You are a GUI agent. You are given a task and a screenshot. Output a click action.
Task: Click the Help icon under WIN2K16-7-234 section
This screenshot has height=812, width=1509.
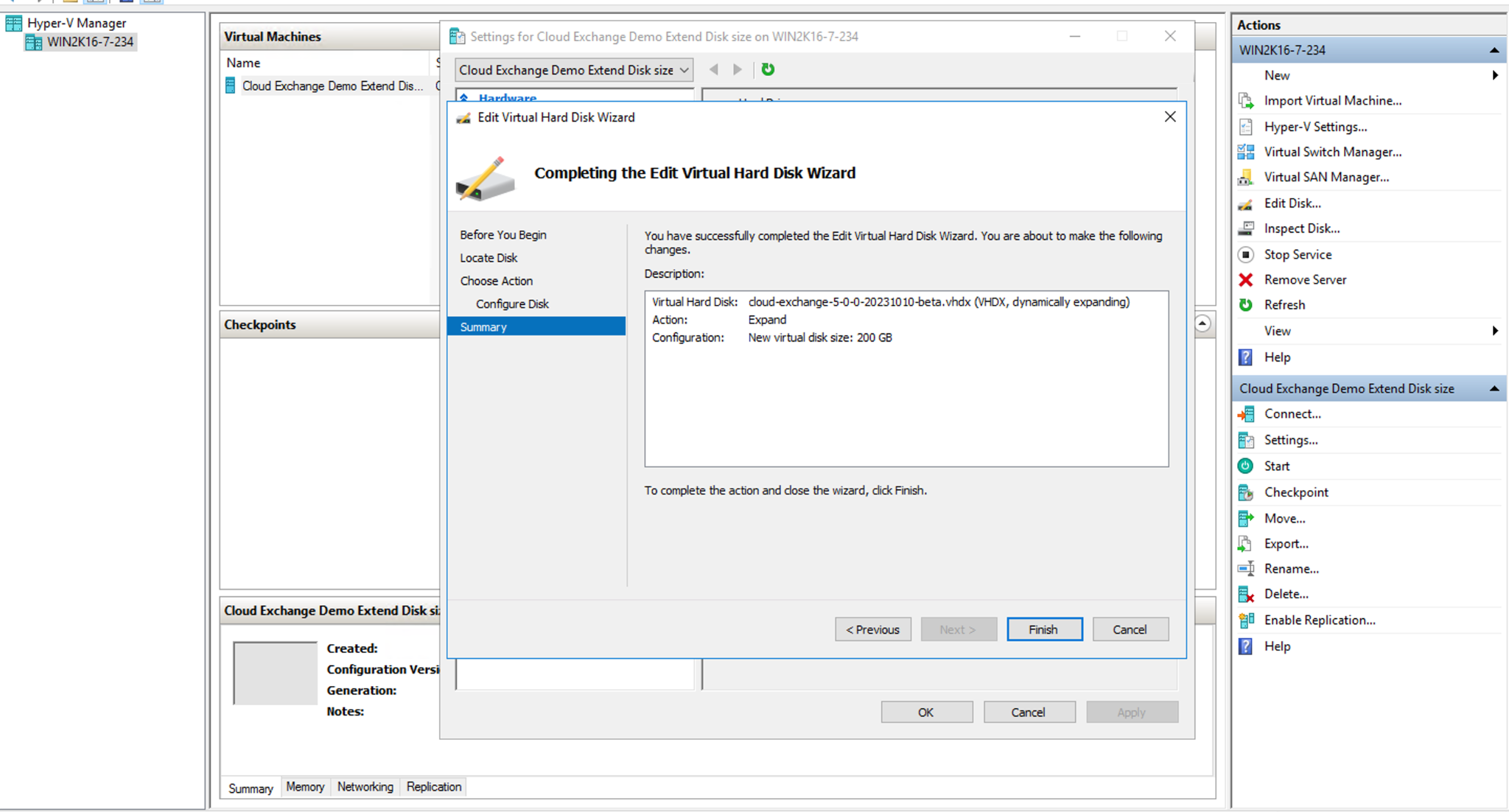point(1246,357)
